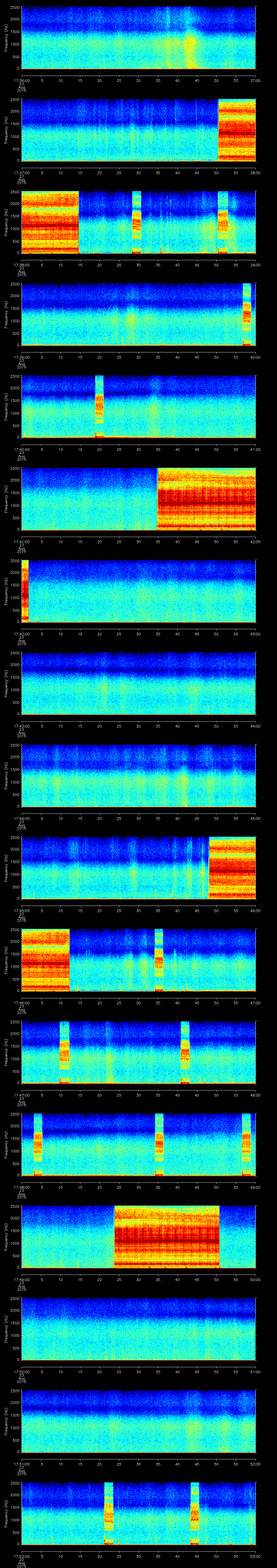Select the red block ending the 17:45 spectrogram
This screenshot has height=1568, width=277.
tap(232, 868)
